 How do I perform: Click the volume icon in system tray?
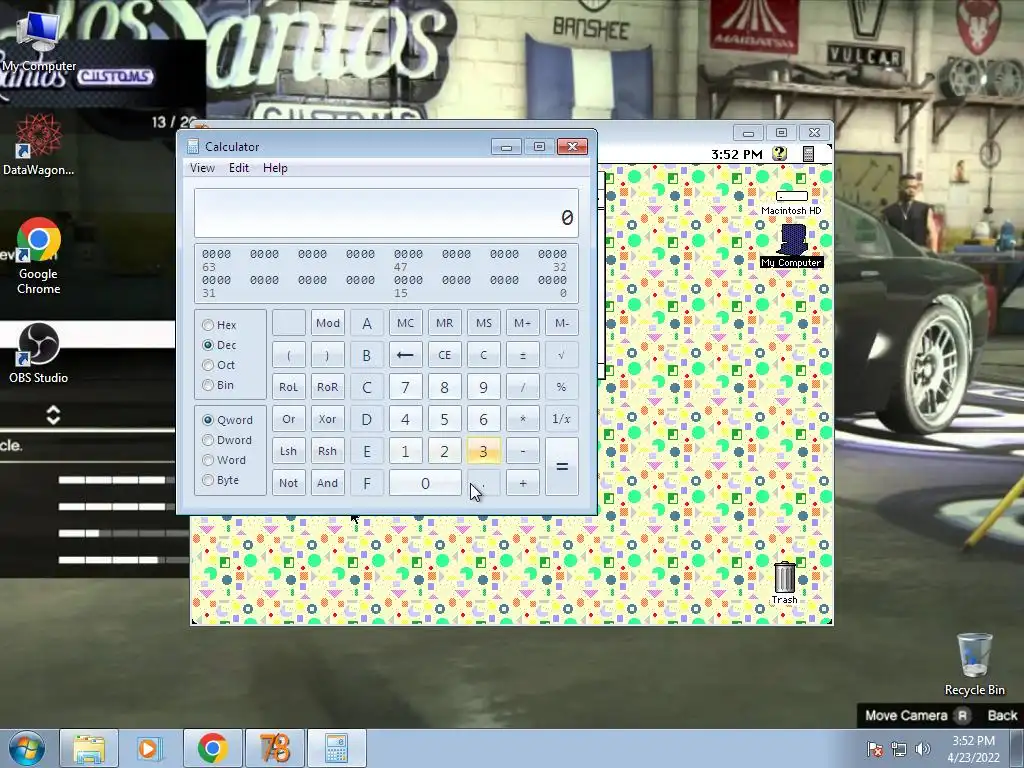click(x=923, y=749)
